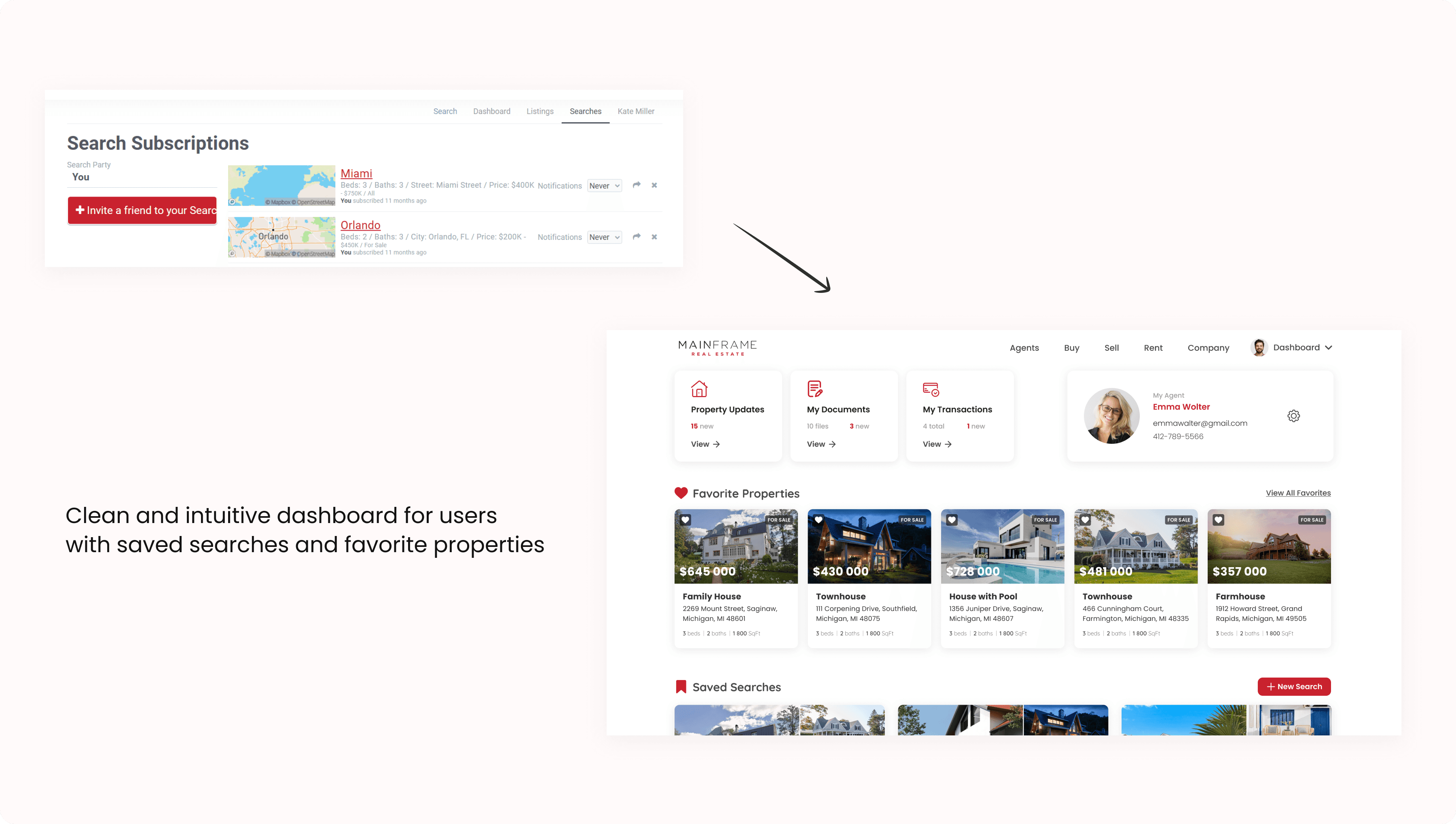Click the Mainframe Real Estate logo
This screenshot has height=824, width=1456.
tap(717, 347)
